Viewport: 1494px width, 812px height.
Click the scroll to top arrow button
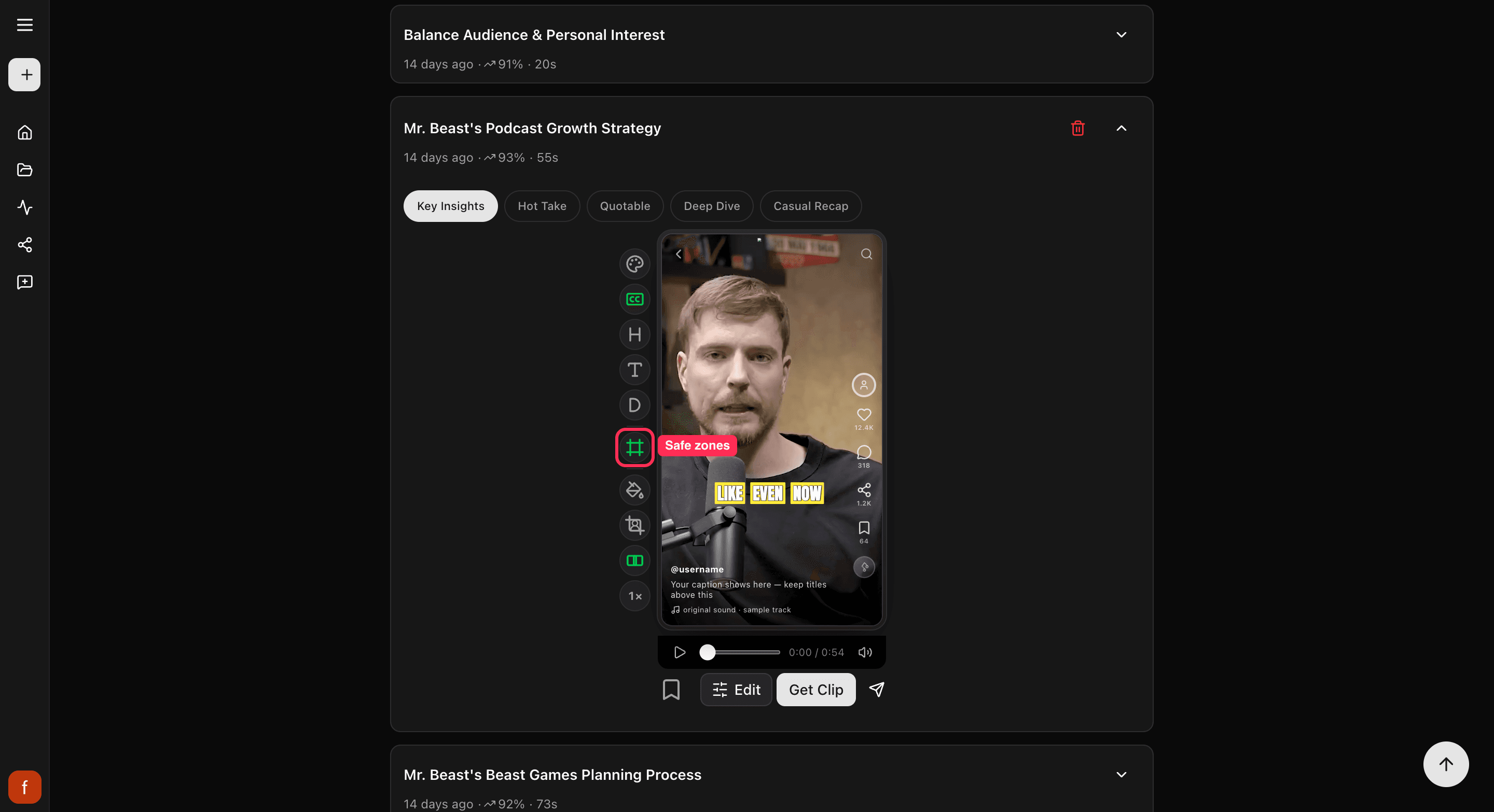tap(1445, 764)
